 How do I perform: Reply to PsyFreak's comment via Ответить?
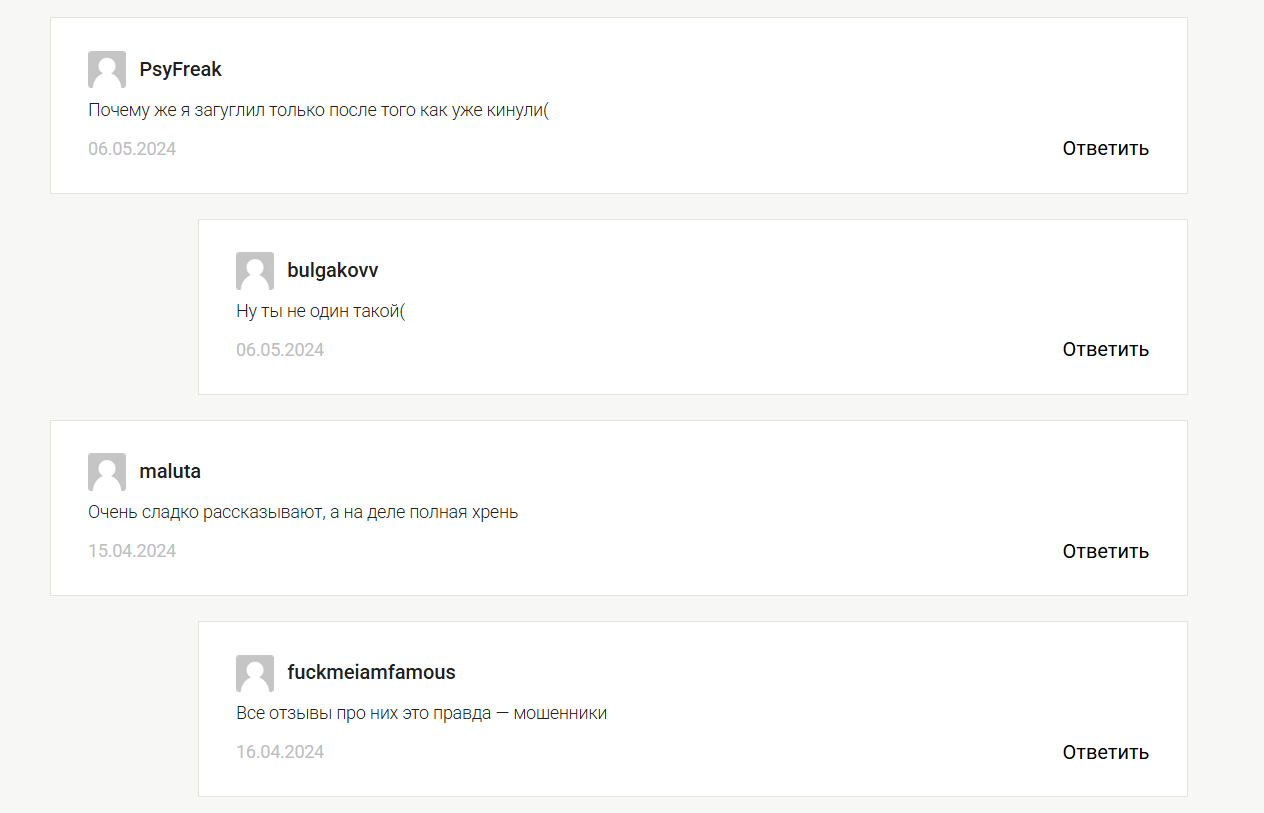click(1106, 149)
